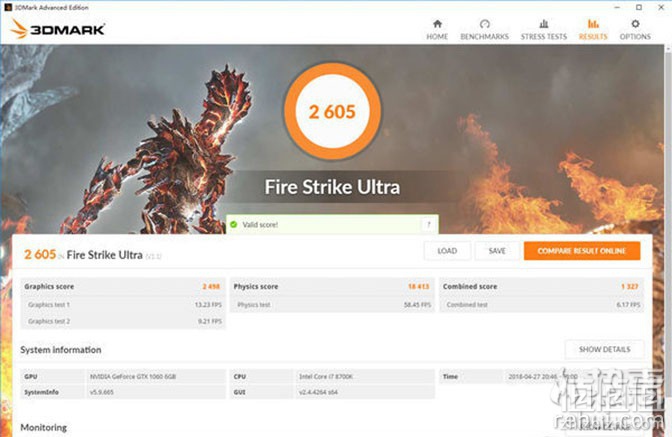The image size is (672, 437).
Task: Click the NVIDIA GeForce GTX 1060 6GB value
Action: coord(133,376)
